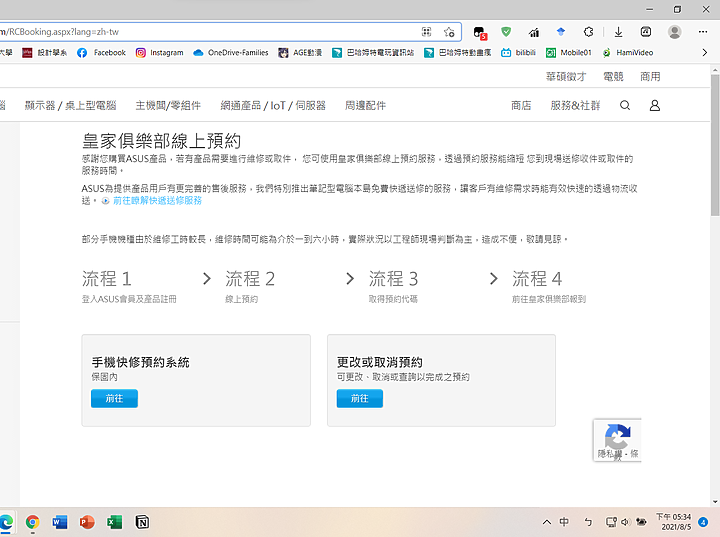This screenshot has height=537, width=720.
Task: Click 前往 under 手機快修預約系統
Action: [x=114, y=398]
